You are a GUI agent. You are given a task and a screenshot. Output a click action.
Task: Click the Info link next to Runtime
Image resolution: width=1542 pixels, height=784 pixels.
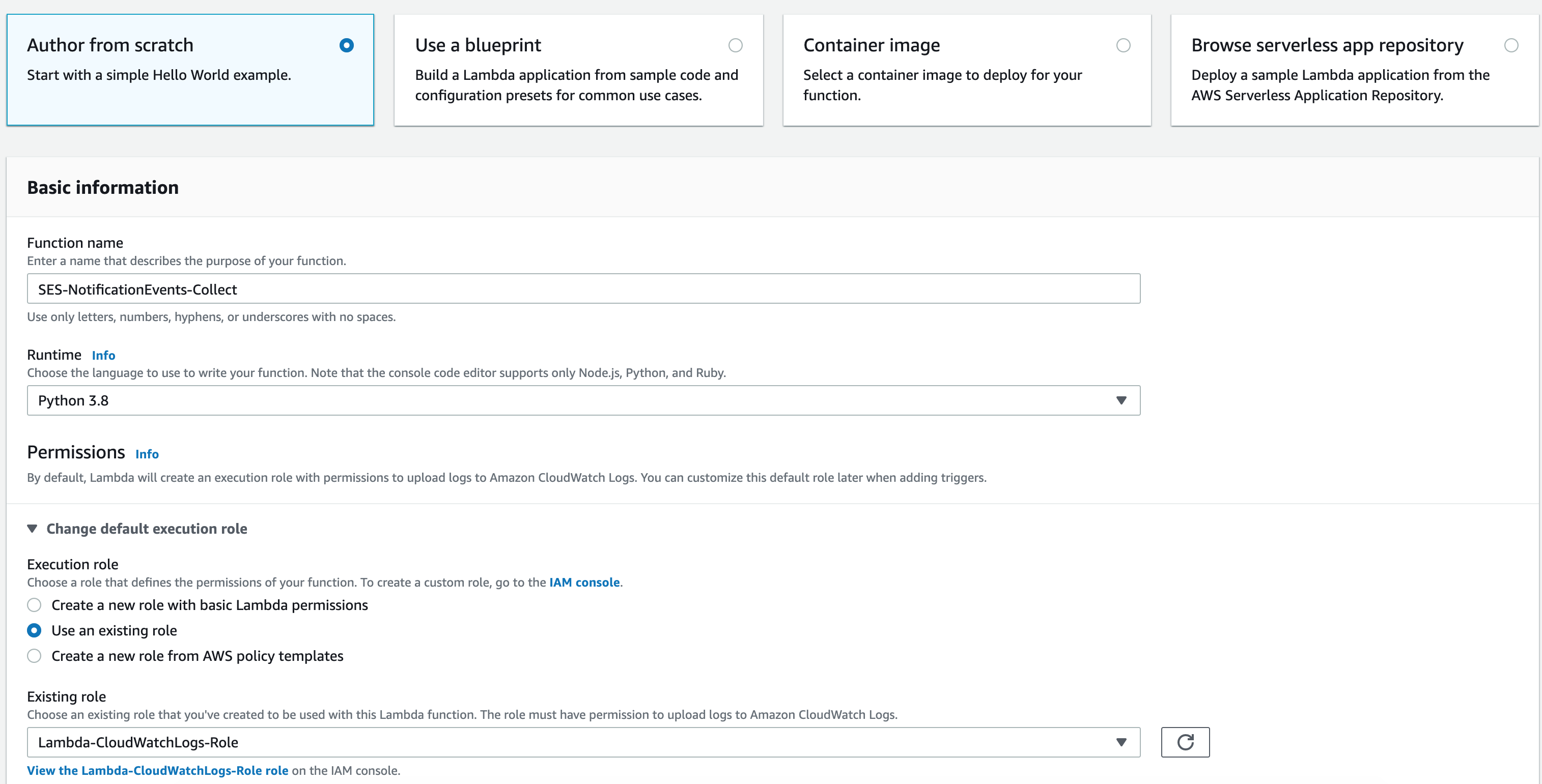103,355
